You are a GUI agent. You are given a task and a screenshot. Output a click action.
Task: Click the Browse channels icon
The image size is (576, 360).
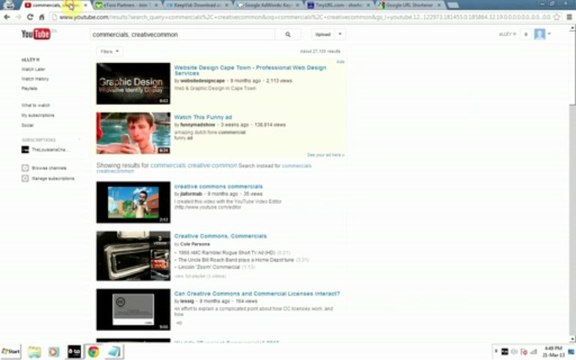click(25, 168)
